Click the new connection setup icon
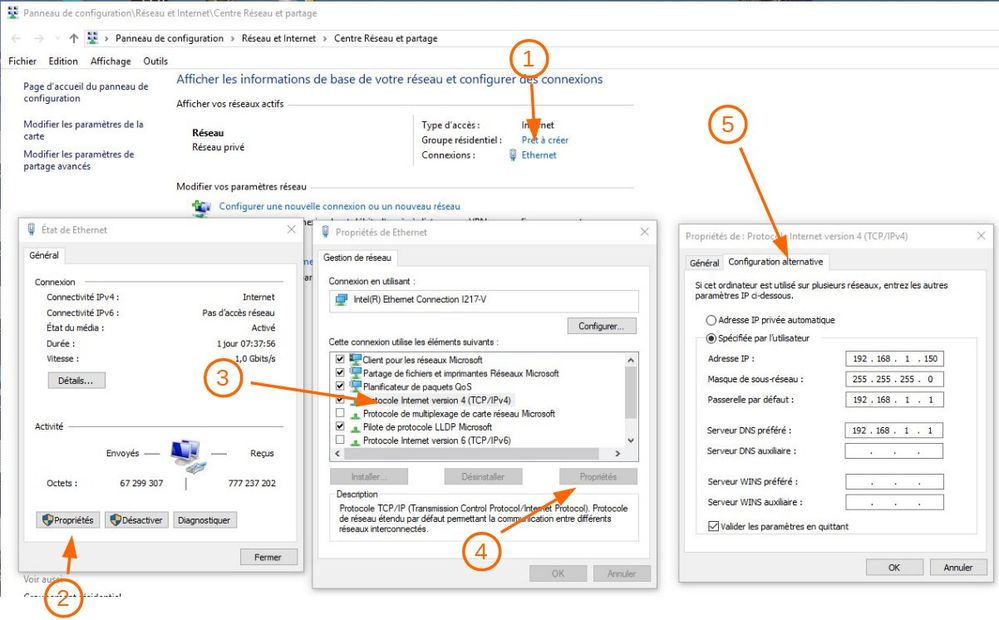Screen dimensions: 999x620 (201, 207)
